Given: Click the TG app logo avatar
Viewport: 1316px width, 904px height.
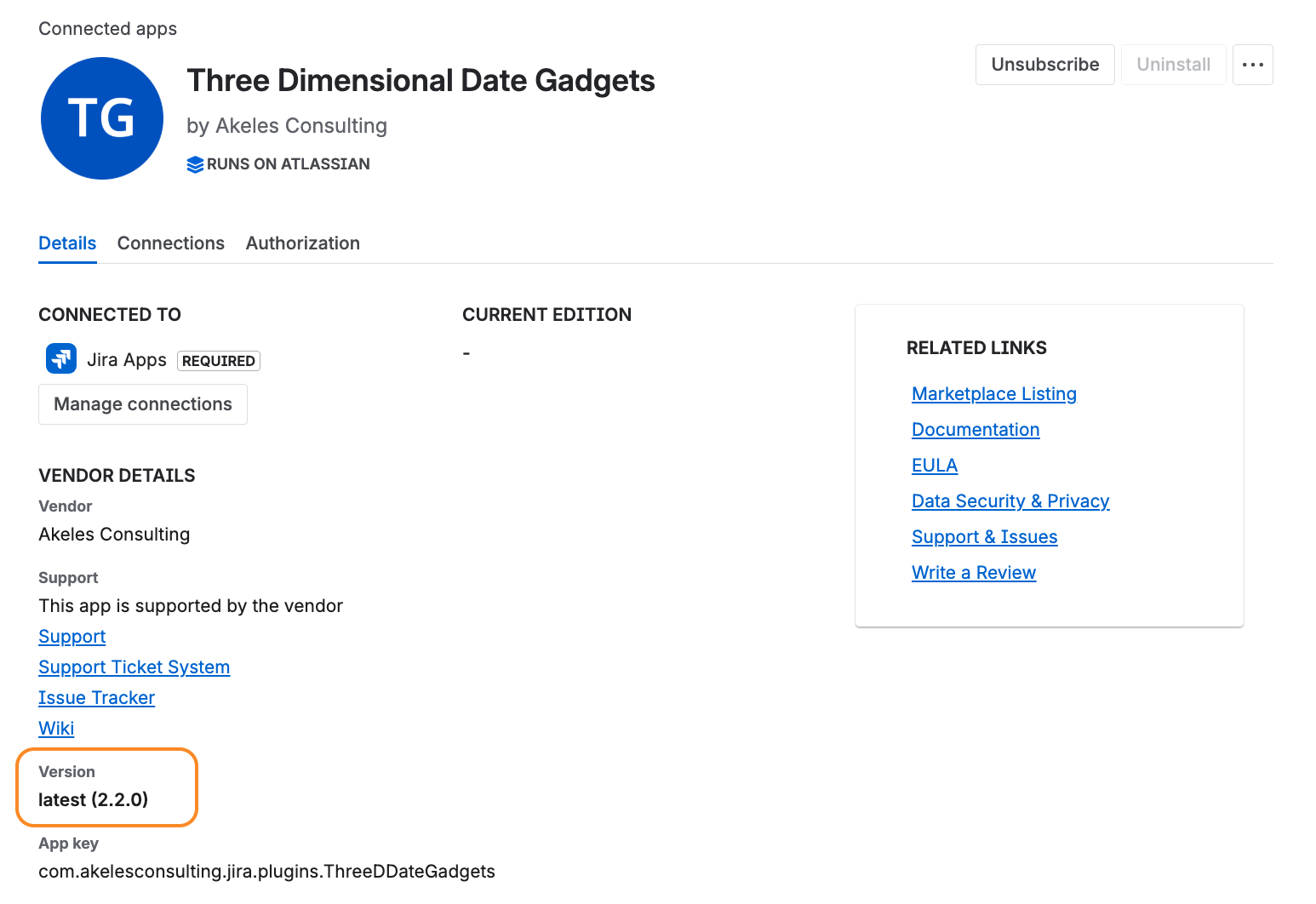Looking at the screenshot, I should pyautogui.click(x=102, y=118).
